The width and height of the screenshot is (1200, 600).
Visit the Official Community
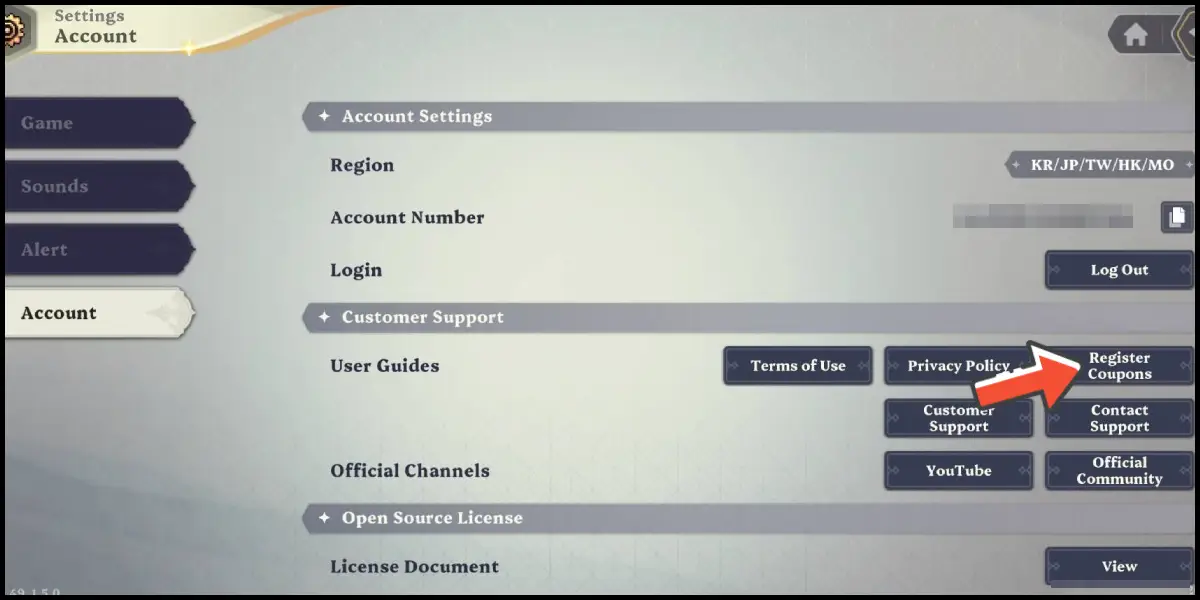[x=1119, y=471]
